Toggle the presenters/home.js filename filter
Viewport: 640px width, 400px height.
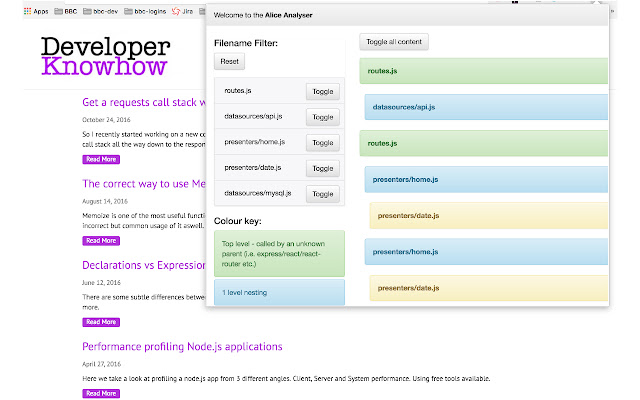coord(322,143)
